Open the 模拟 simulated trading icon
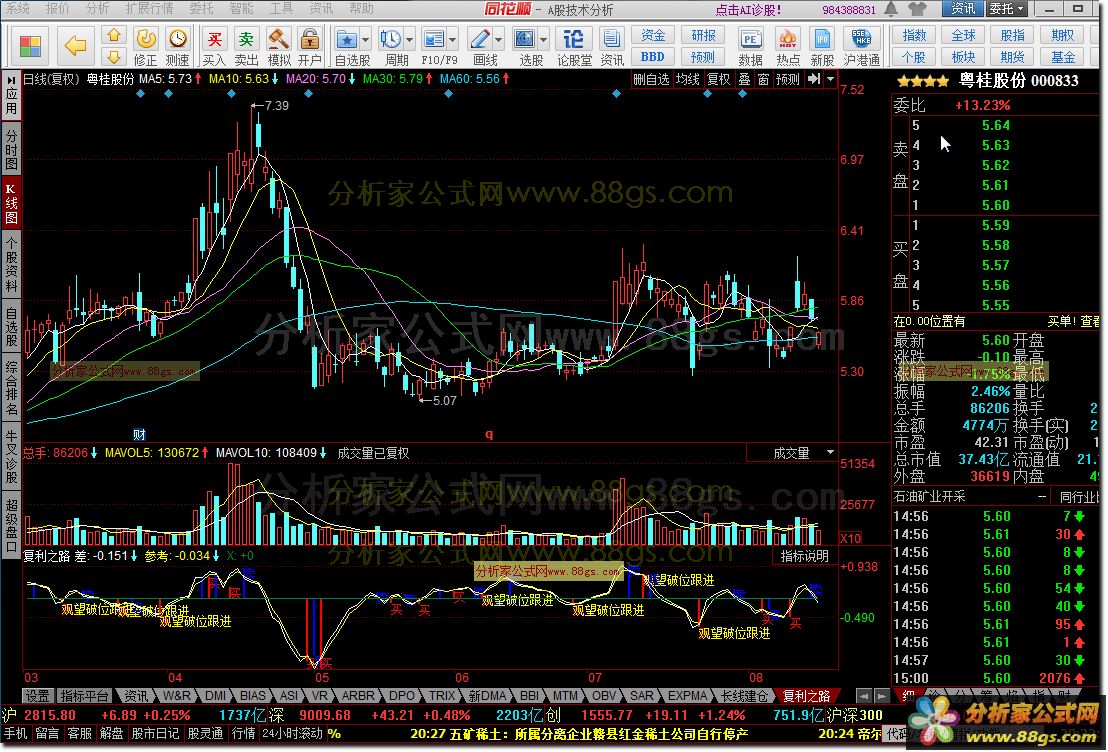The height and width of the screenshot is (752, 1108). tap(278, 47)
